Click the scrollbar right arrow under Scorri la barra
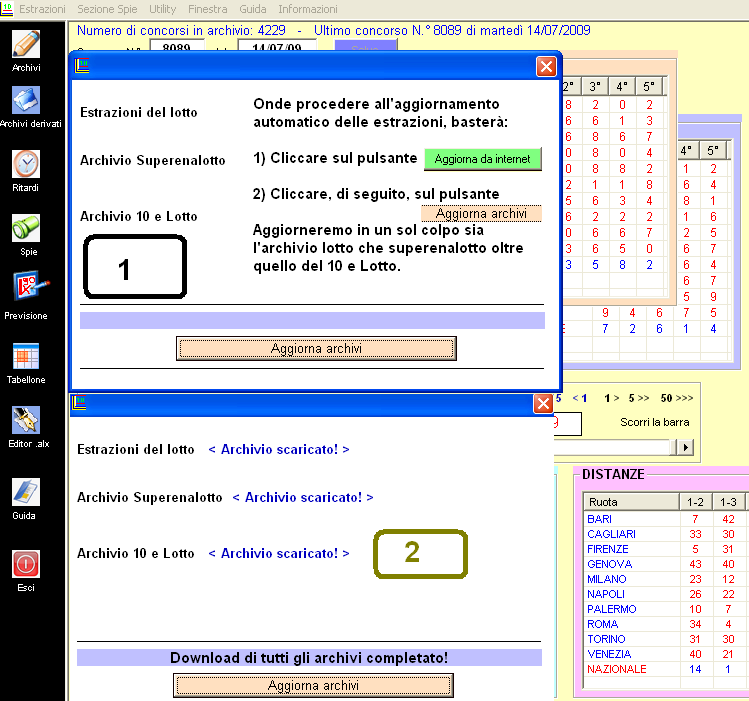 point(686,447)
